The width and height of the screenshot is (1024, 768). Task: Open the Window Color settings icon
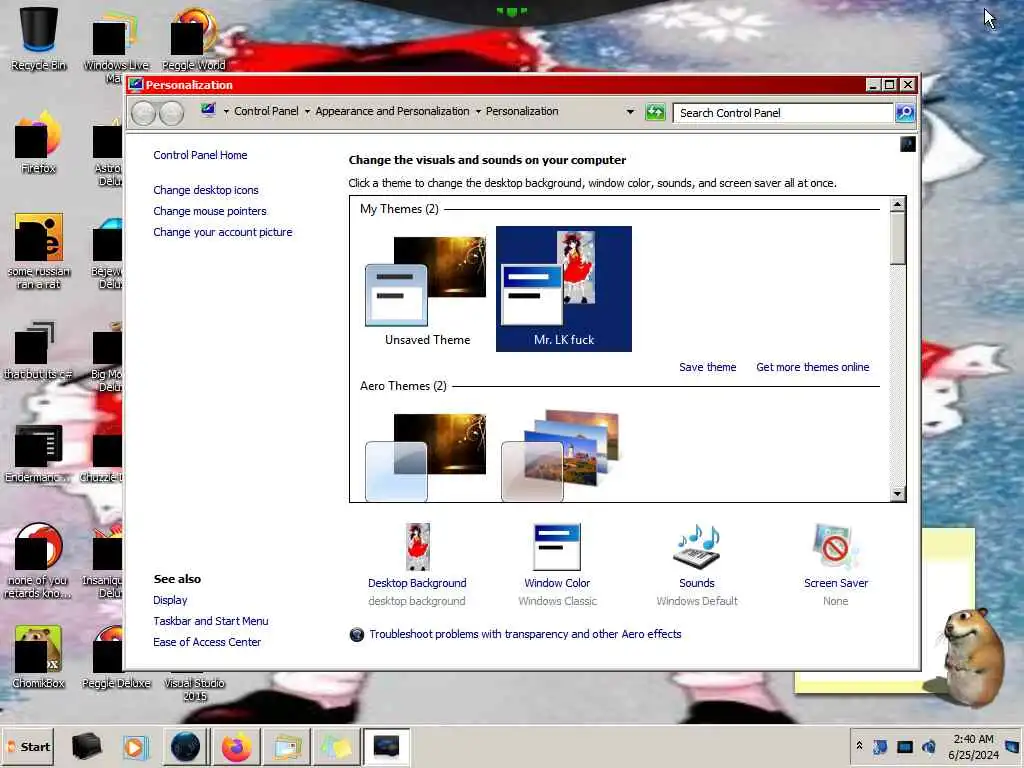557,547
